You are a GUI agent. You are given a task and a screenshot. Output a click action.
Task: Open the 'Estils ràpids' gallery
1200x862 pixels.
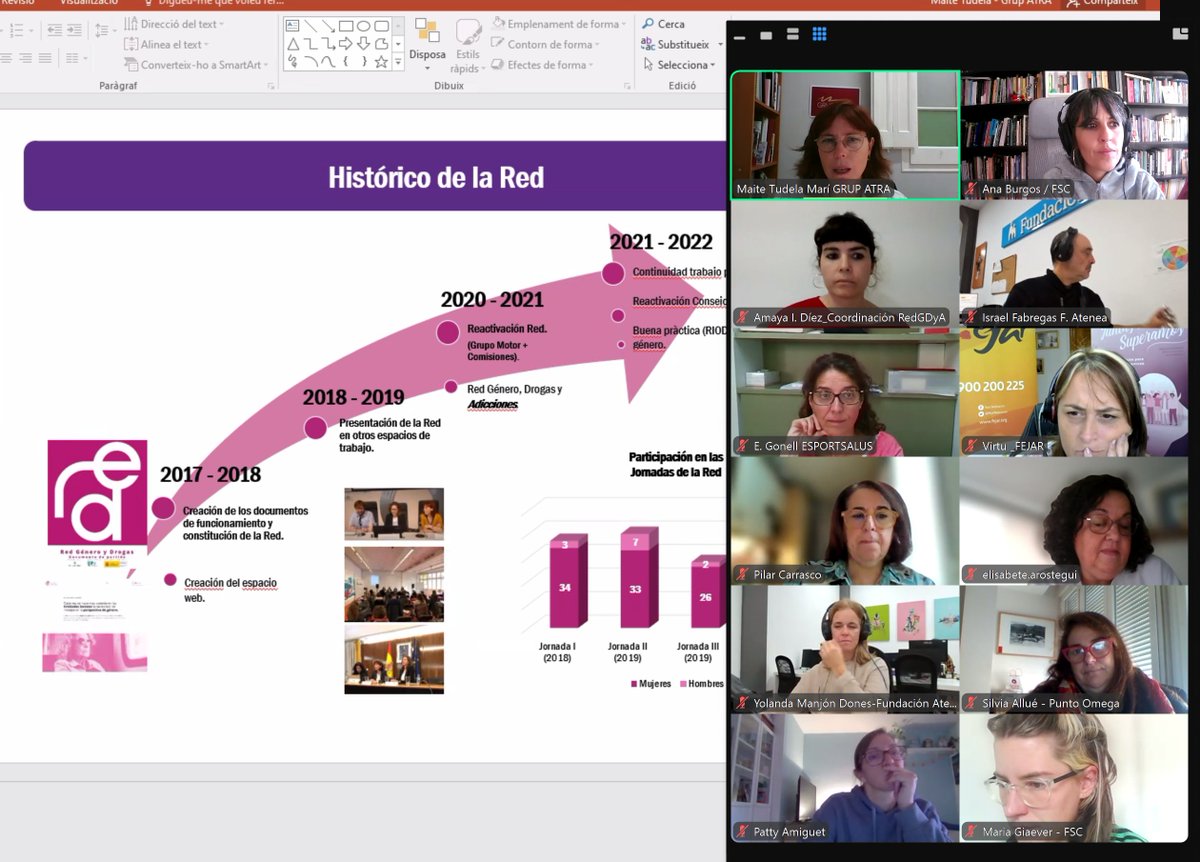pyautogui.click(x=466, y=46)
